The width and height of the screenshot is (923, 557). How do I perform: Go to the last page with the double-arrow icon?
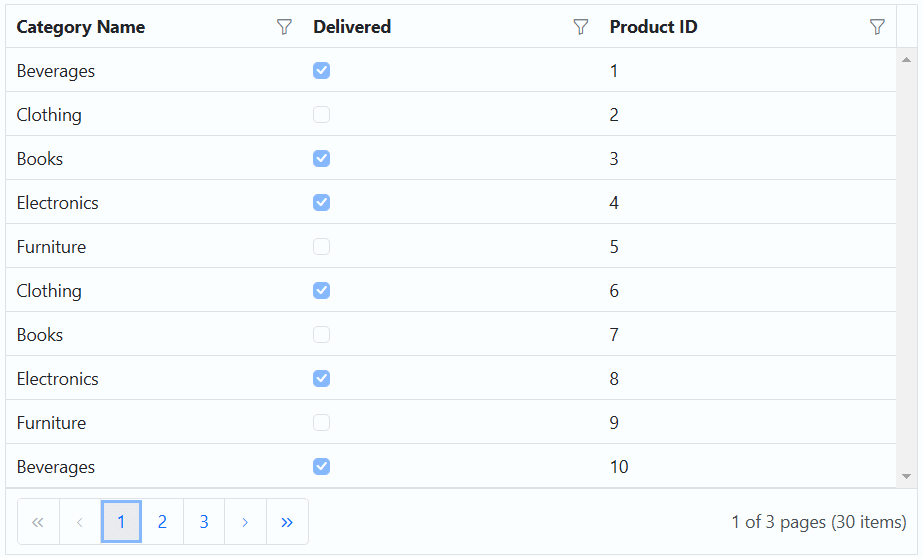point(287,522)
